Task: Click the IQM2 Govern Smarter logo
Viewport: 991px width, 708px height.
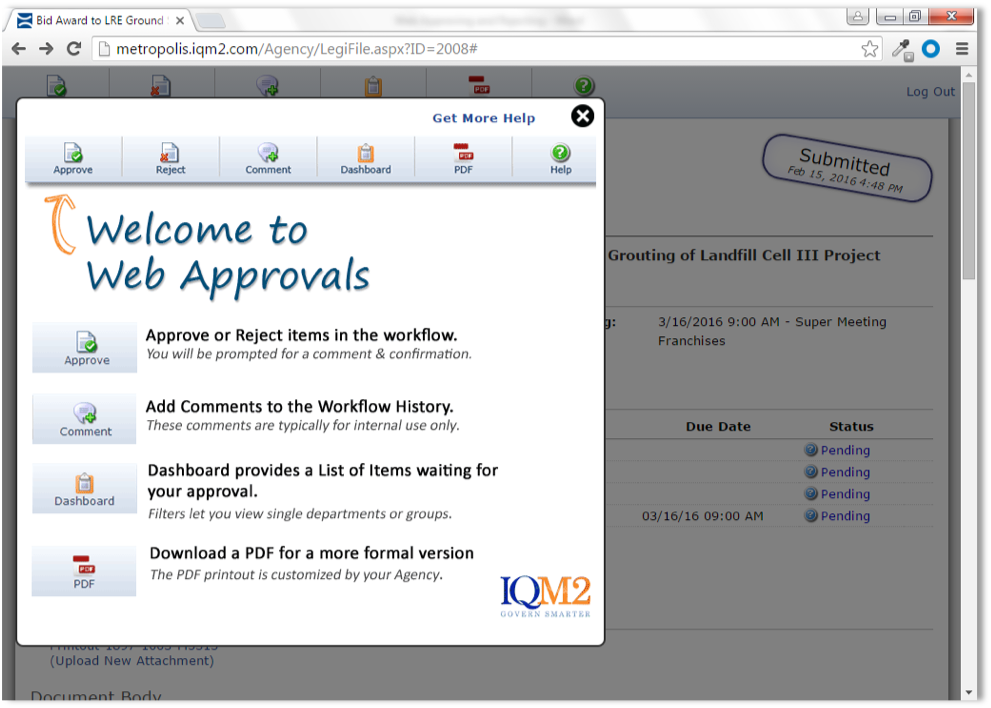Action: [x=545, y=596]
